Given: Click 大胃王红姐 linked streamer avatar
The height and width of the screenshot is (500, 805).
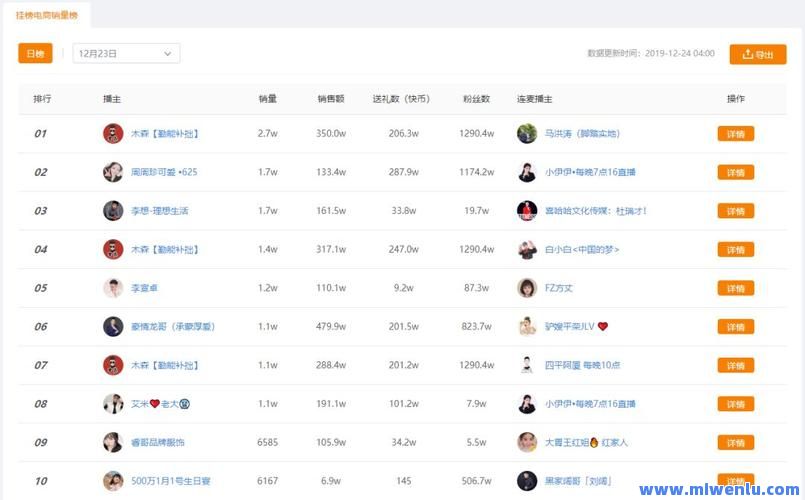Looking at the screenshot, I should [x=527, y=442].
